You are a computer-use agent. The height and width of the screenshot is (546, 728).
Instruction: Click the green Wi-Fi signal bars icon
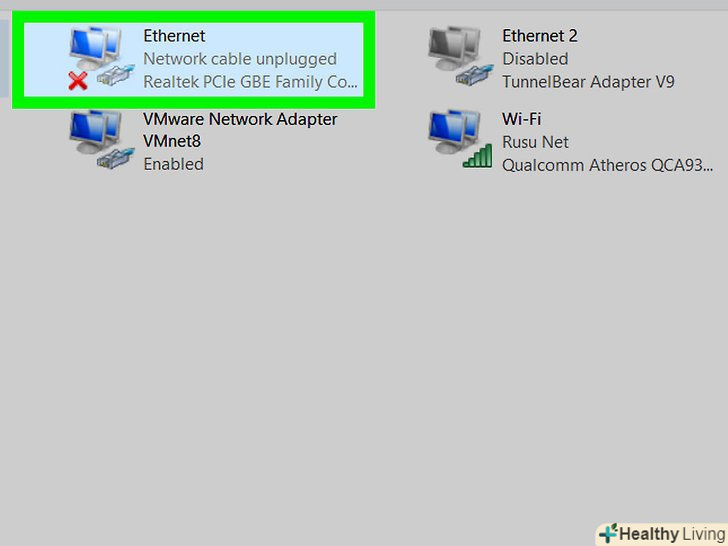(x=477, y=156)
